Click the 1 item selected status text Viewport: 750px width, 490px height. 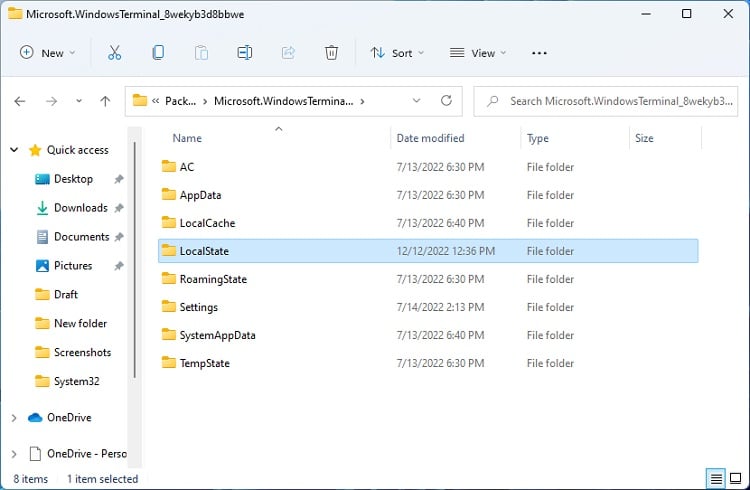click(102, 479)
